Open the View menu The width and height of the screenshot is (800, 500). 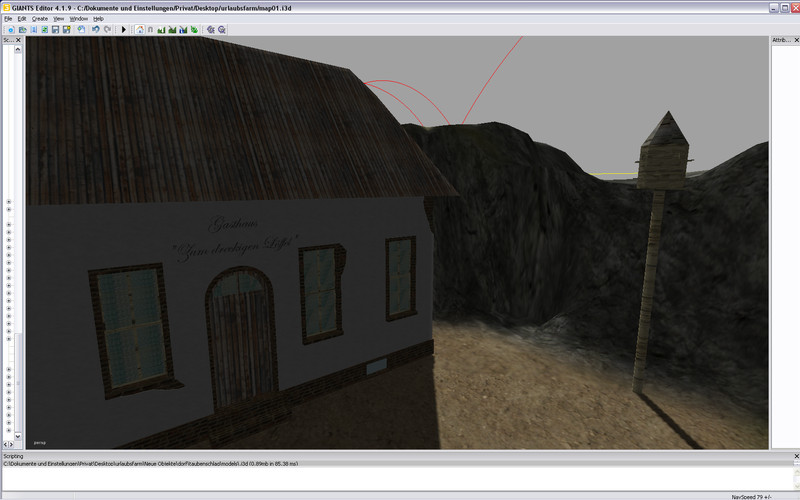[x=59, y=18]
